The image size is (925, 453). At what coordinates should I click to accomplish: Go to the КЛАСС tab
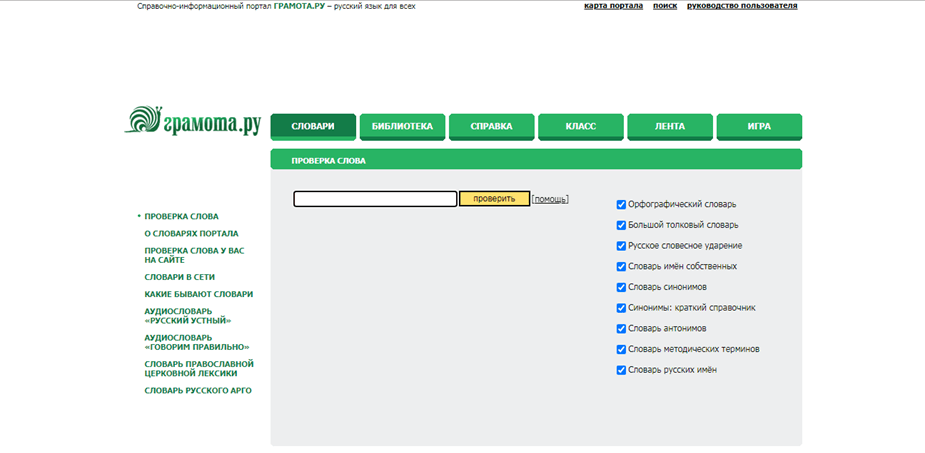click(x=580, y=127)
